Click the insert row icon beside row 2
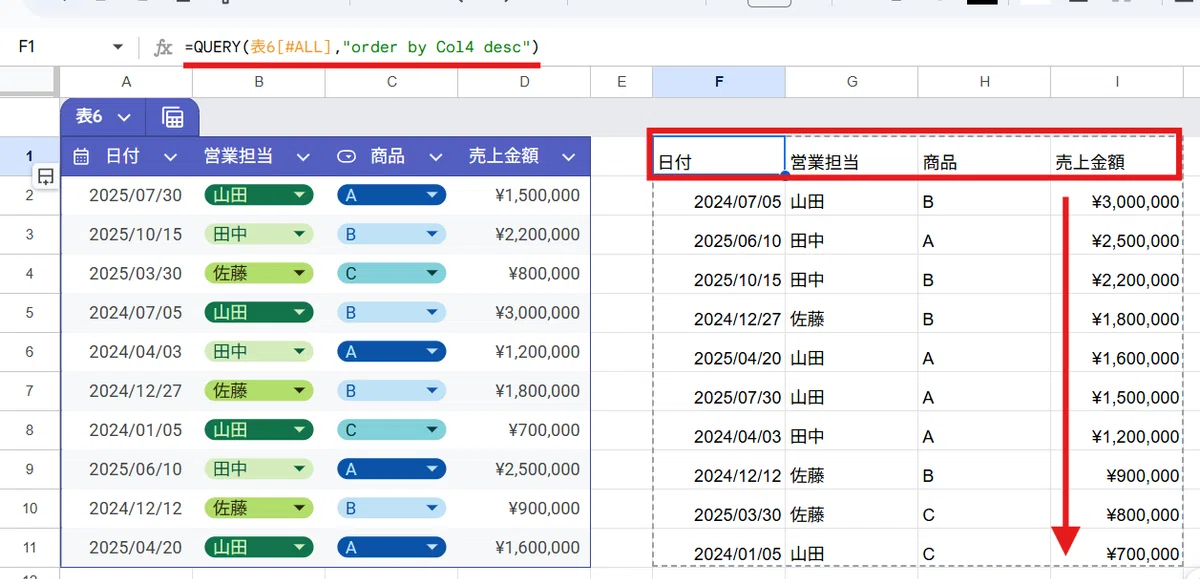 pos(46,177)
